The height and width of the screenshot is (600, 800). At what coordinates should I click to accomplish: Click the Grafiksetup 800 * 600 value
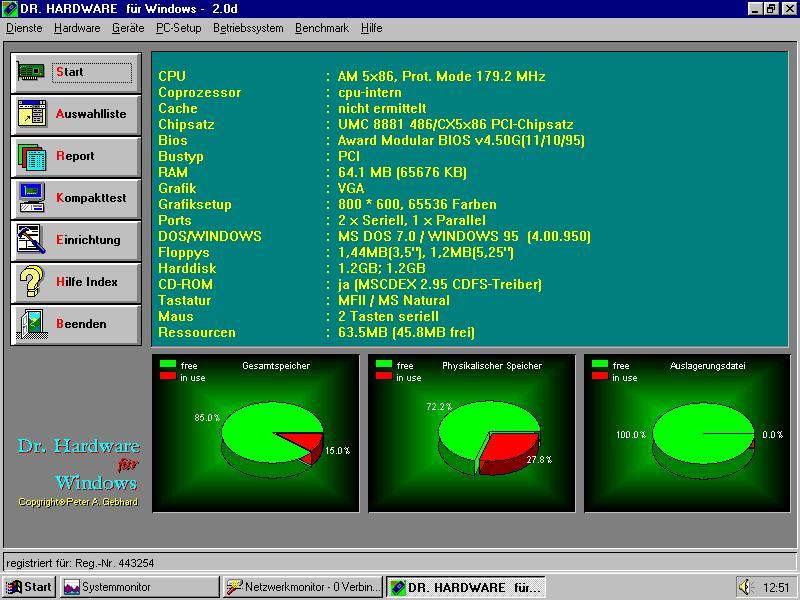coord(417,205)
